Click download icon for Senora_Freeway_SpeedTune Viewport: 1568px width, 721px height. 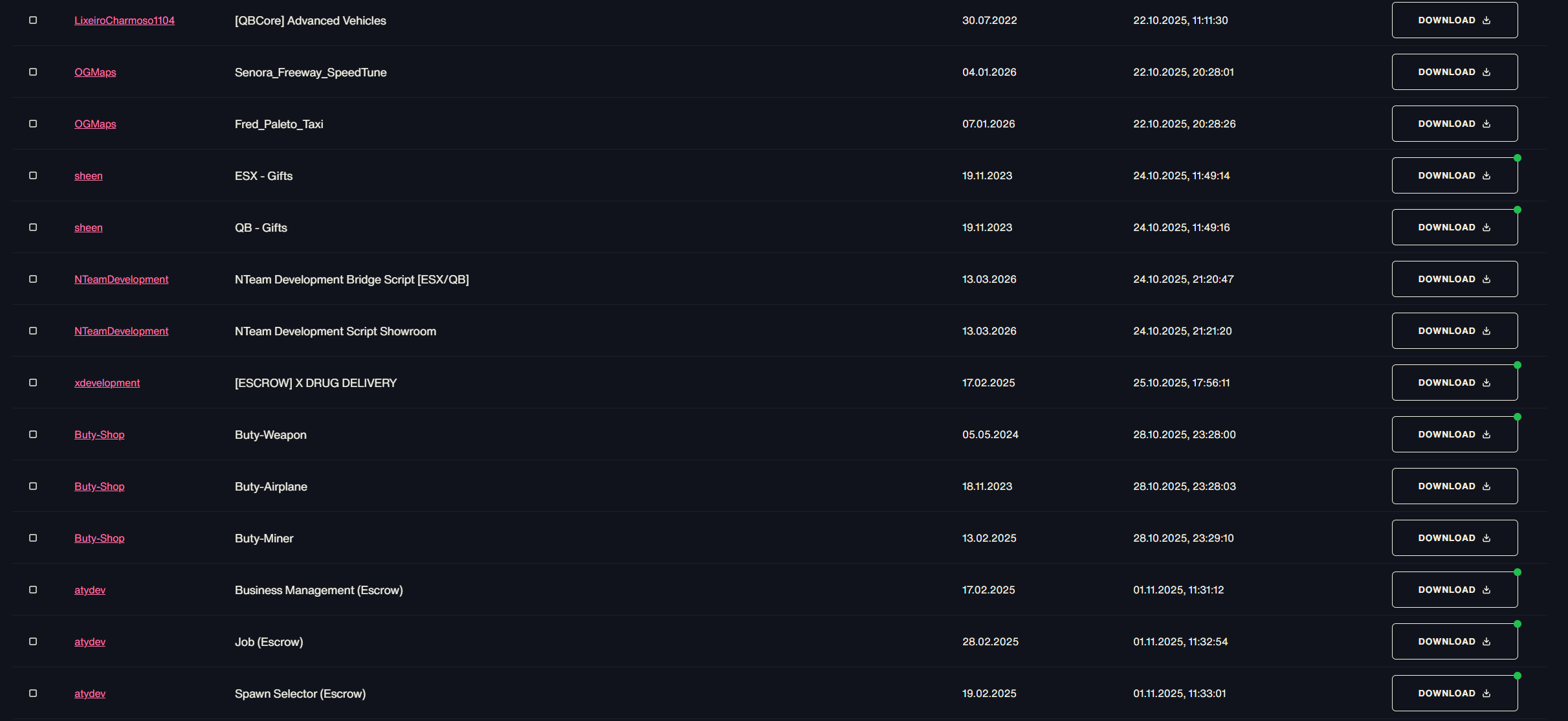pos(1486,72)
